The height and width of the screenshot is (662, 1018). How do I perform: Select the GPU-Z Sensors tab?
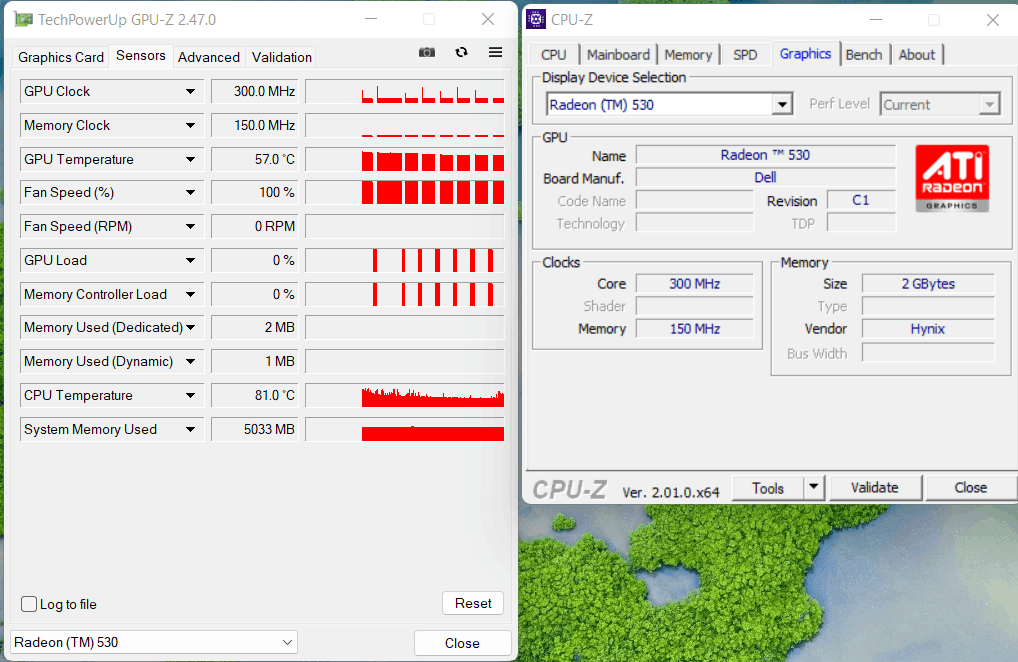click(141, 56)
